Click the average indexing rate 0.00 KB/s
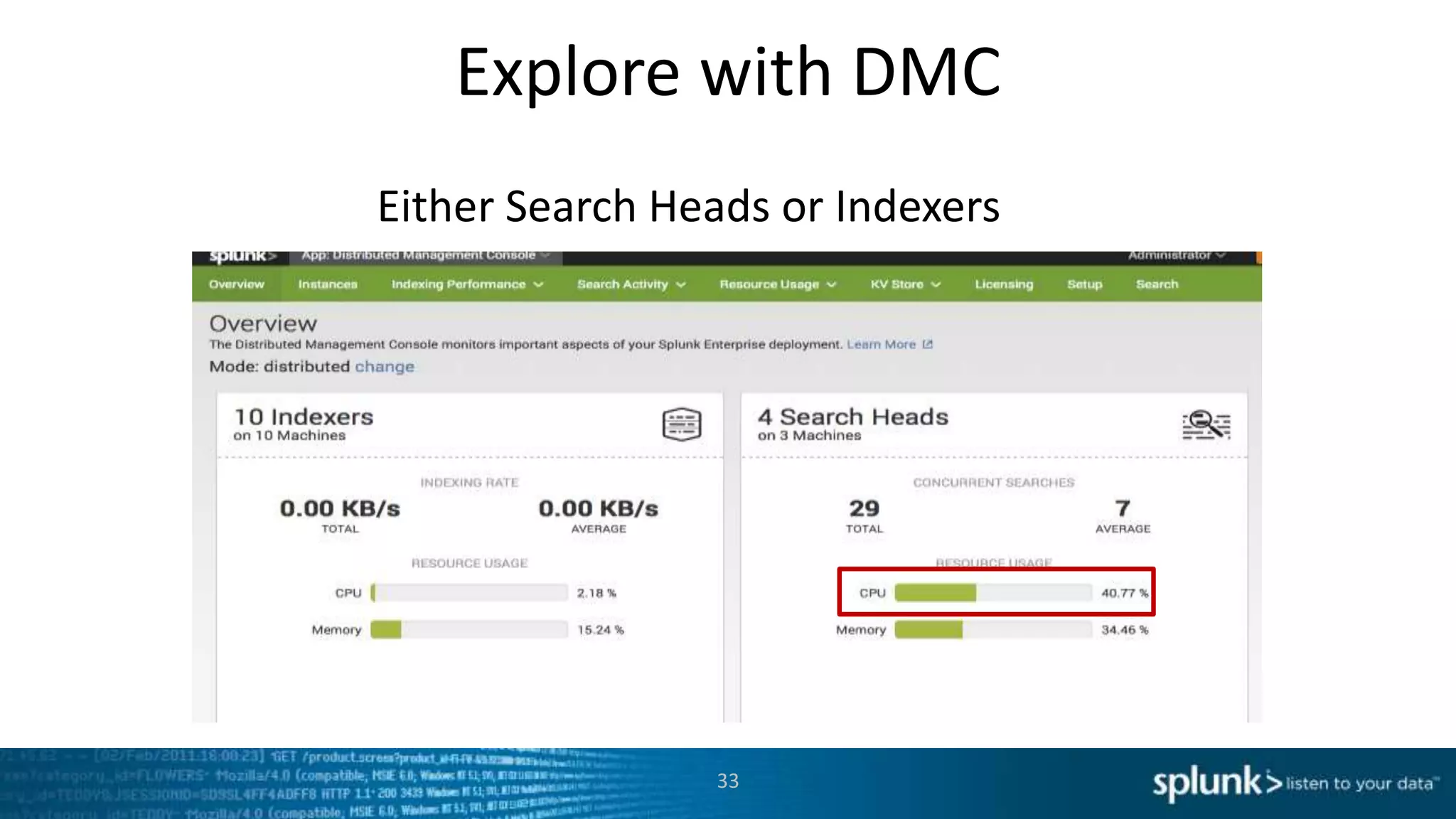1456x819 pixels. (x=599, y=508)
